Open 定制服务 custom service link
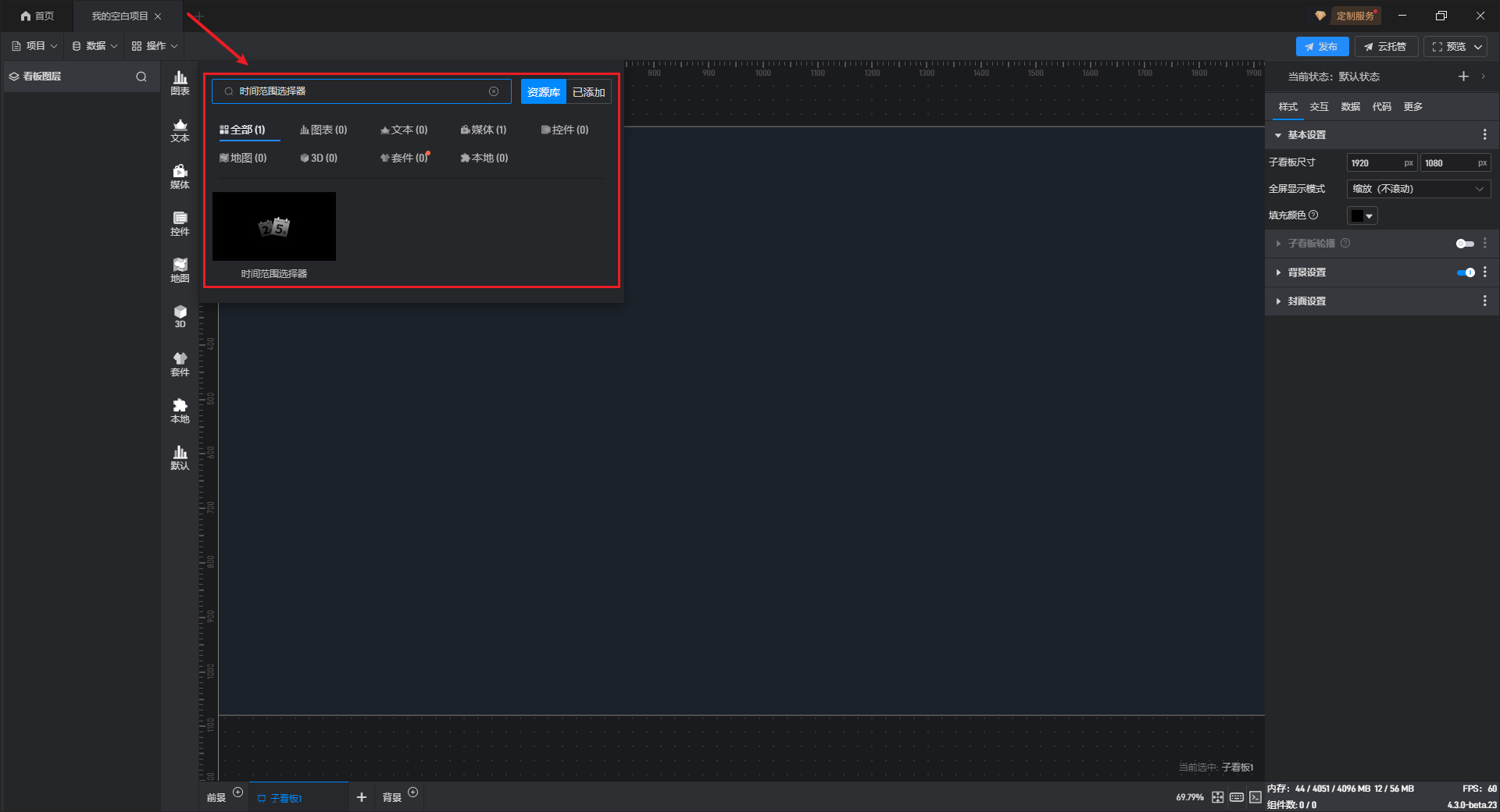The height and width of the screenshot is (812, 1500). coord(1354,16)
